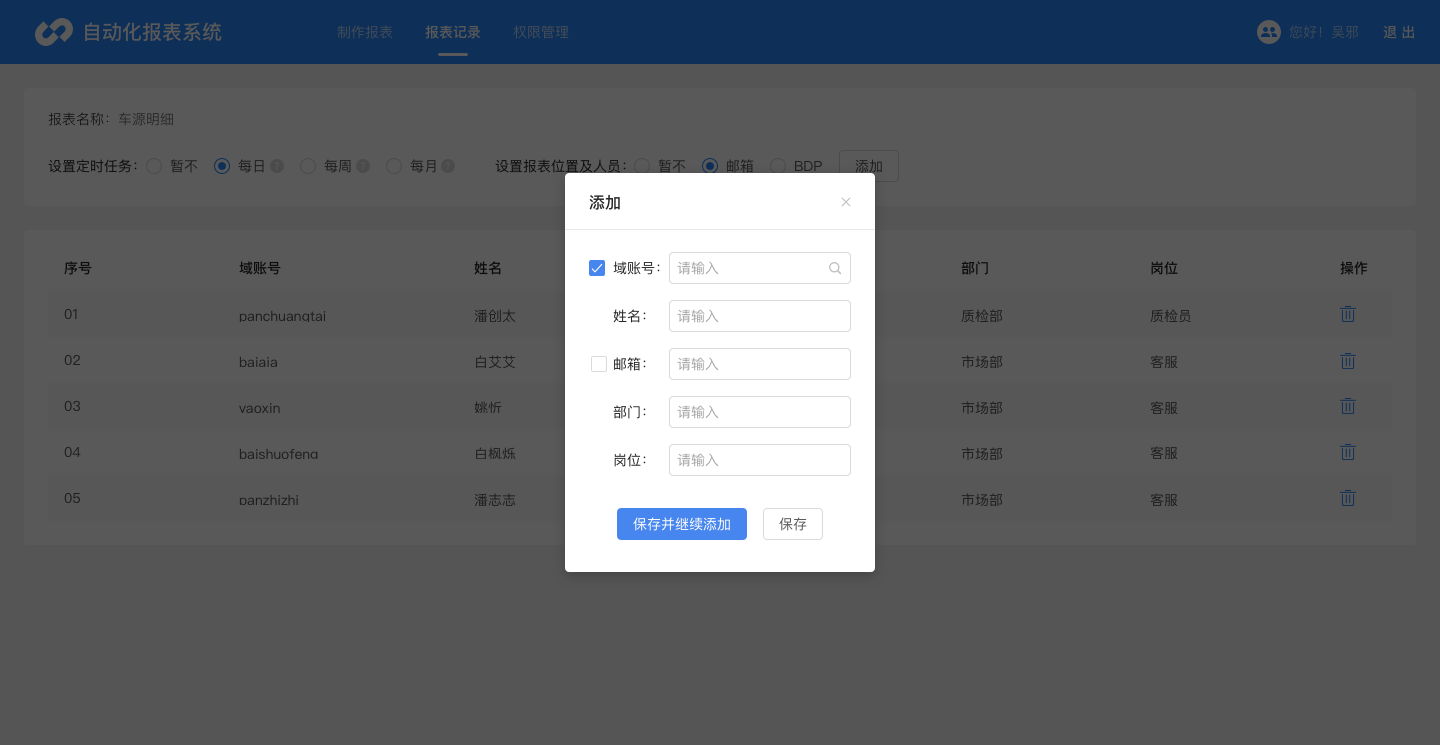The height and width of the screenshot is (745, 1440).
Task: Click the report name 车源明细
Action: pyautogui.click(x=146, y=119)
